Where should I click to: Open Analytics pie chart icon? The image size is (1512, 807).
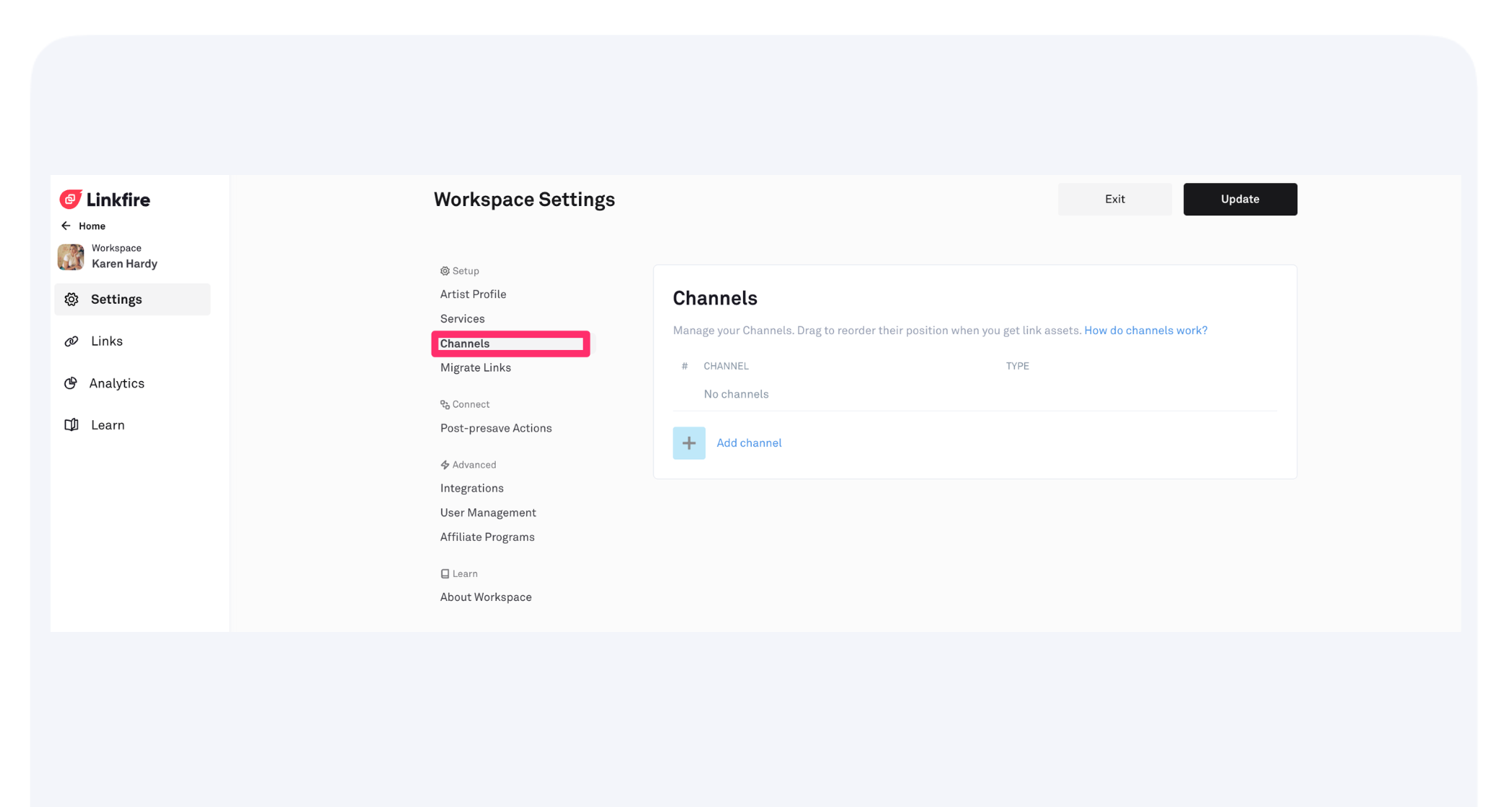[x=71, y=383]
